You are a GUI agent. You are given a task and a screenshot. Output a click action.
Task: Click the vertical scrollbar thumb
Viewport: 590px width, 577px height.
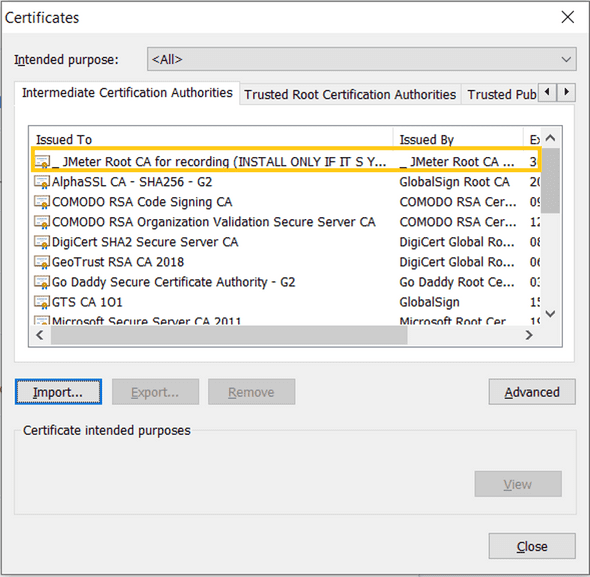tap(550, 181)
